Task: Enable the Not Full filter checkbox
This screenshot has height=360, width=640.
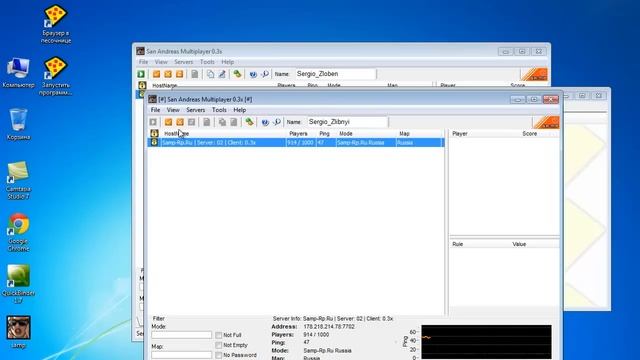Action: pos(219,335)
